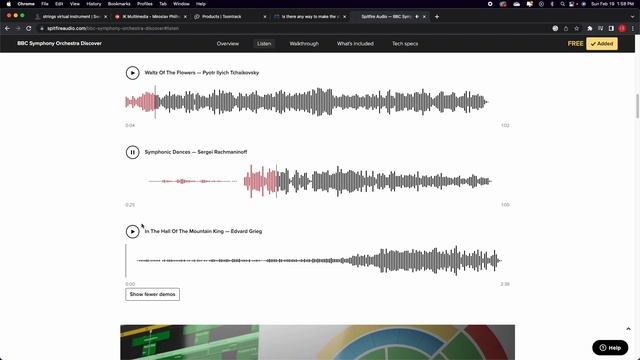Screen dimensions: 640x360
Task: Switch to the Listen section tab
Action: click(264, 44)
